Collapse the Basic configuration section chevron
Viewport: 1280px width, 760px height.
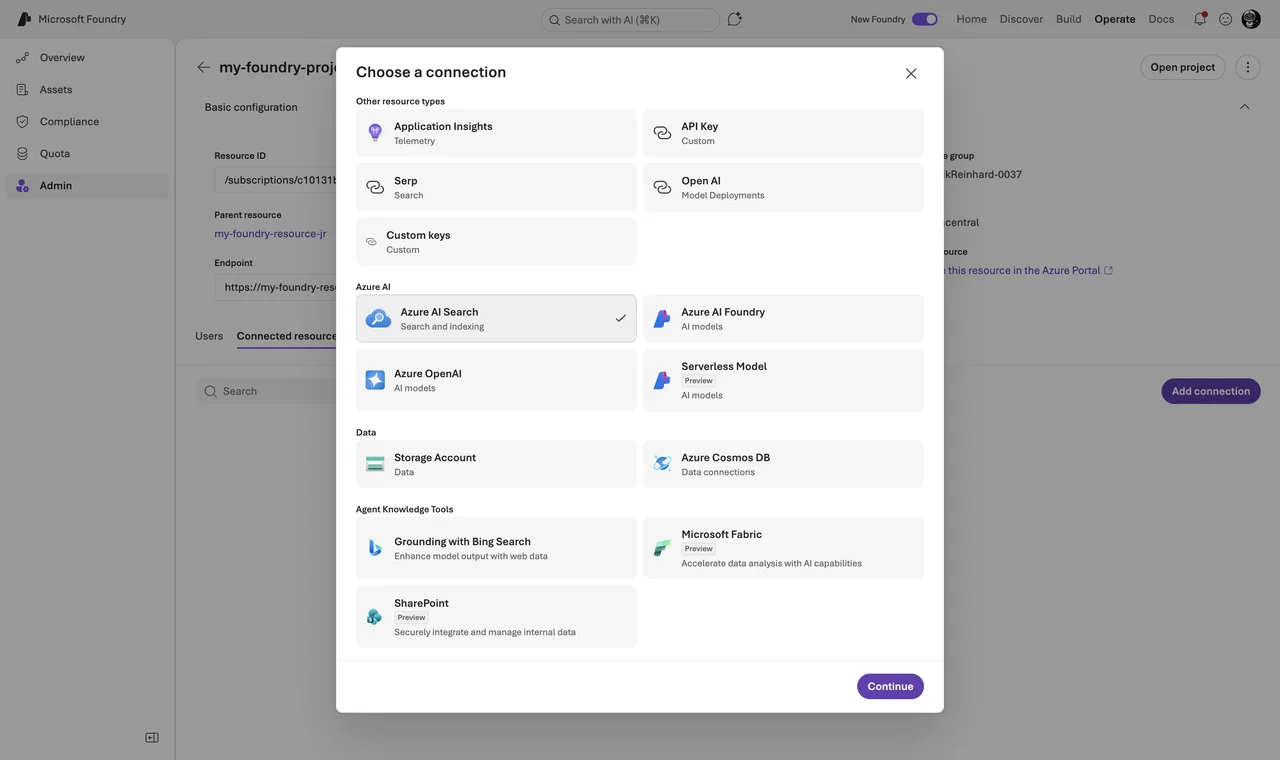click(1245, 107)
